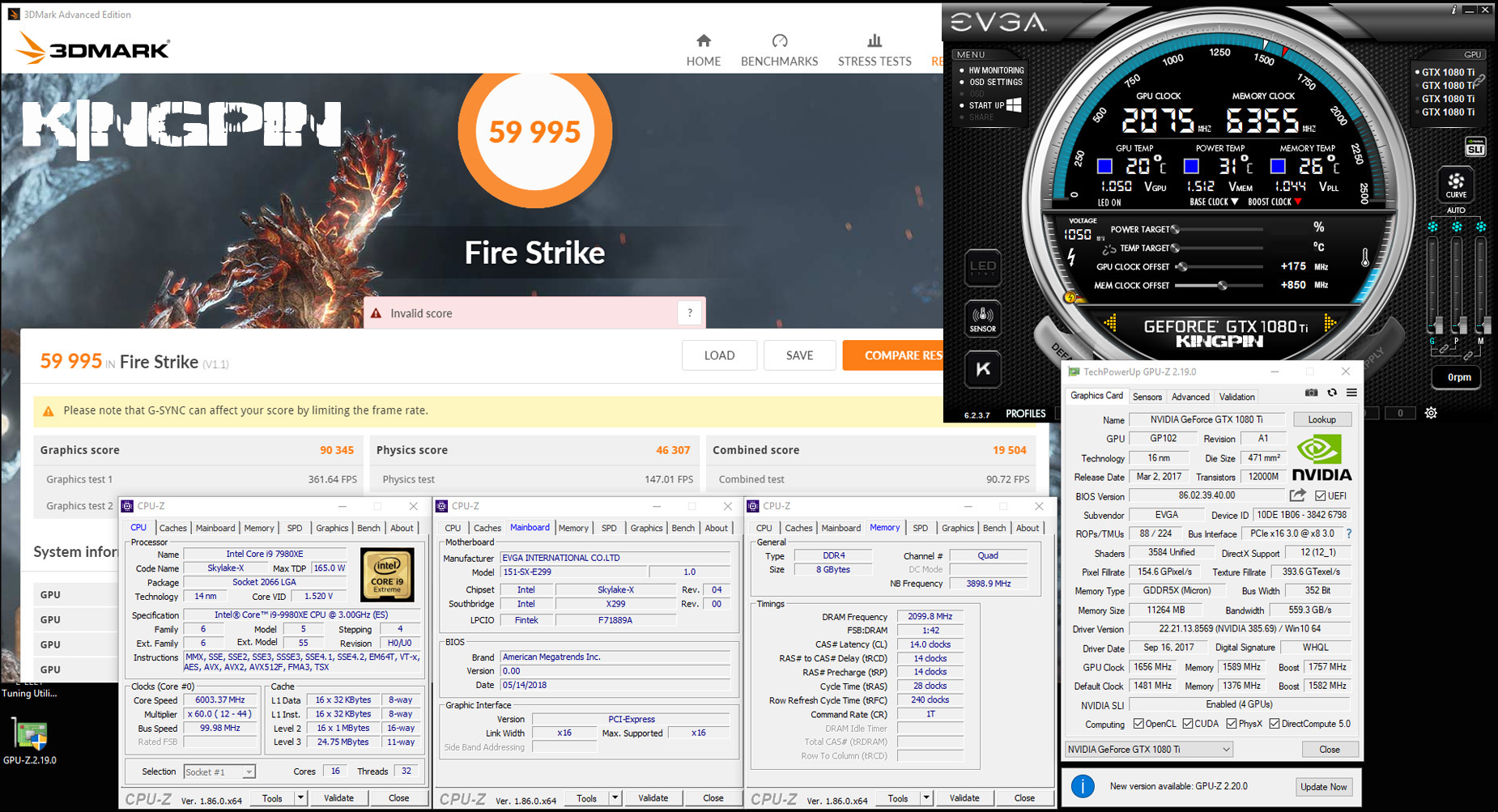Select the first GTX 1080 Ti in GPU list
1498x812 pixels.
[x=1448, y=72]
